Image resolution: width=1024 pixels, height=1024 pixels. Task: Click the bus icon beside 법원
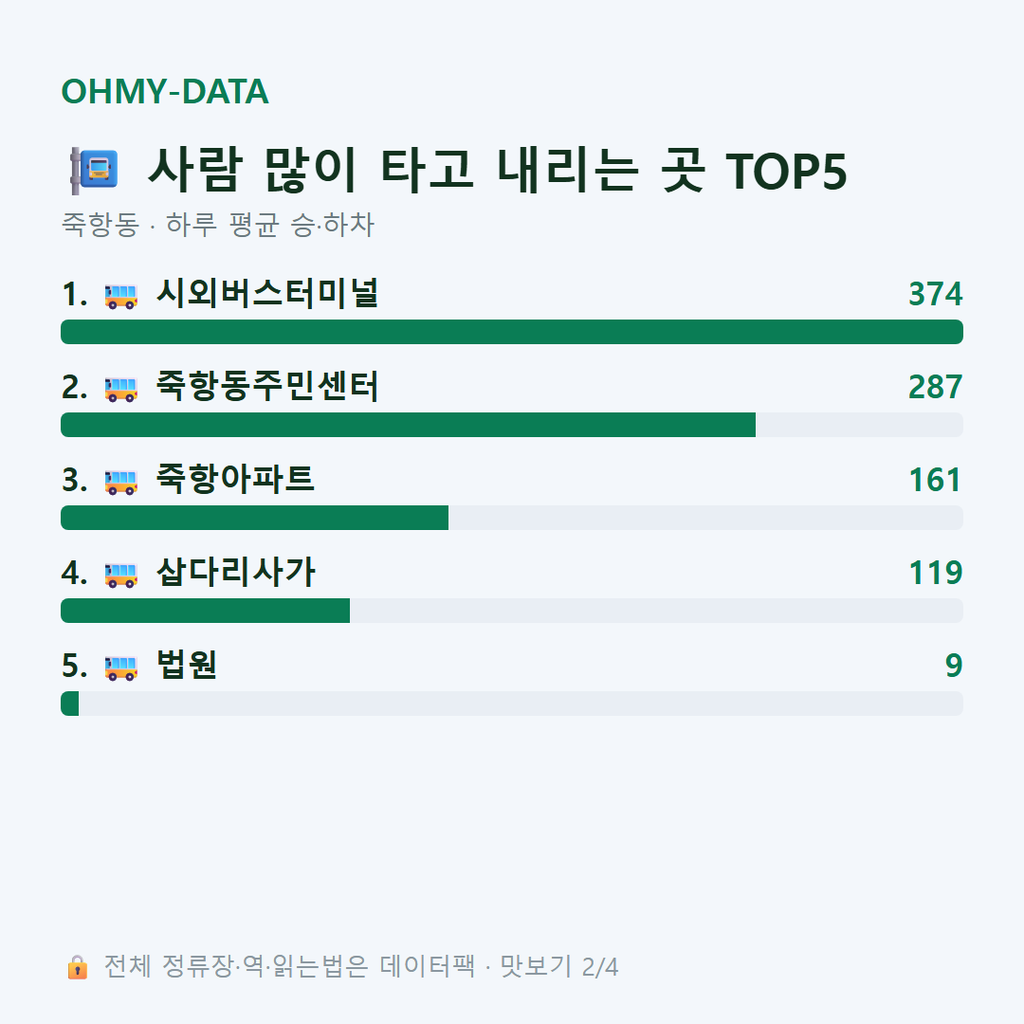[x=121, y=667]
